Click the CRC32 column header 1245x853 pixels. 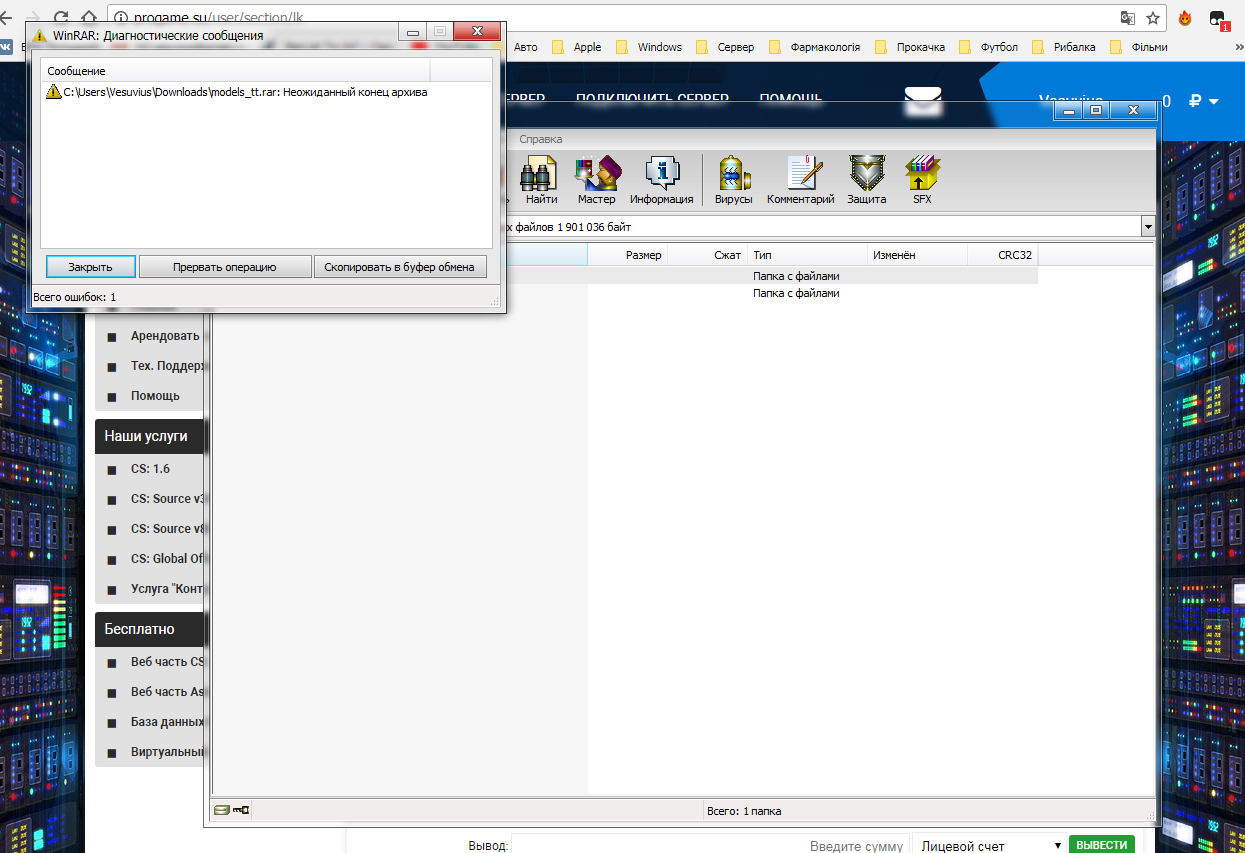[x=1003, y=255]
